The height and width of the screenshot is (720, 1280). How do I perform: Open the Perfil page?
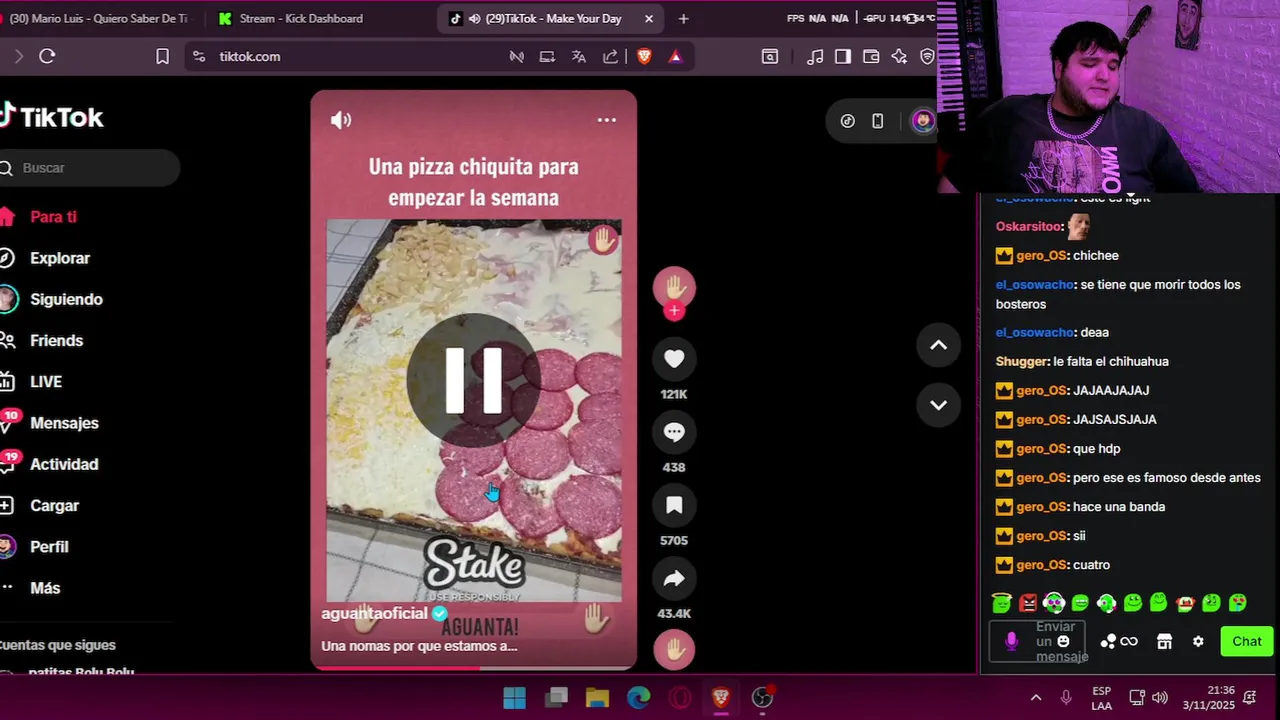(49, 547)
